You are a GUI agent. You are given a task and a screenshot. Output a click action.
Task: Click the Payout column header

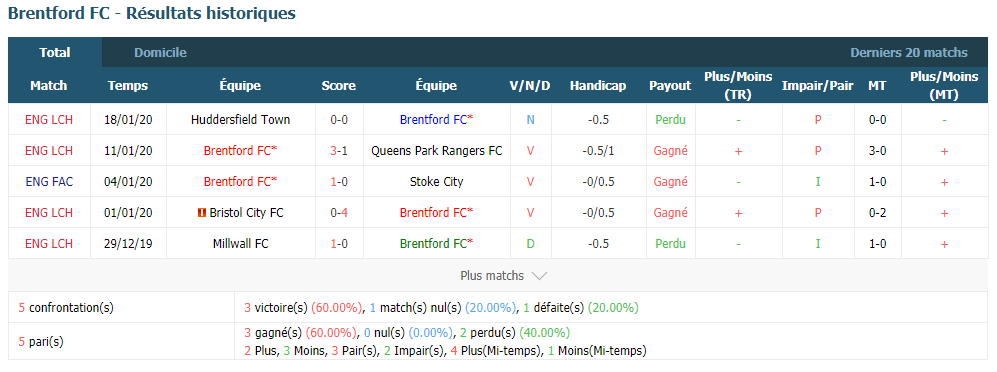tap(670, 86)
